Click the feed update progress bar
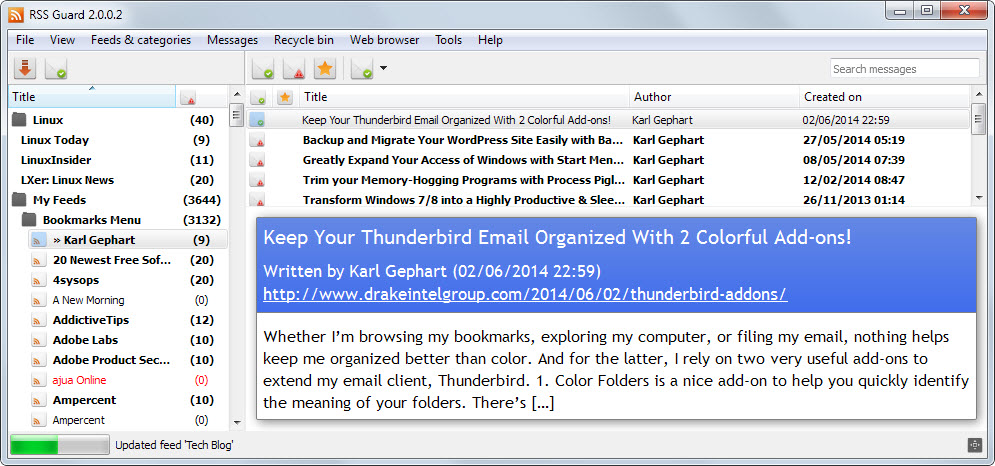The image size is (995, 466). click(60, 445)
